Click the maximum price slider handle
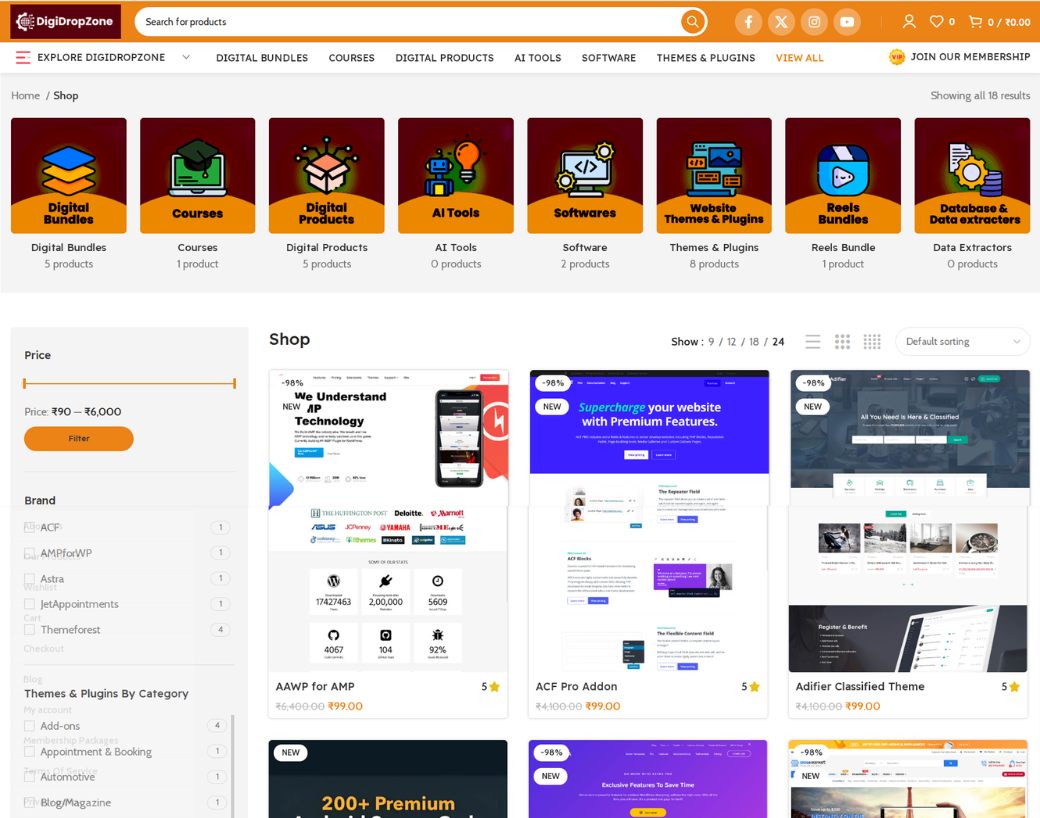Image resolution: width=1040 pixels, height=818 pixels. [x=234, y=383]
